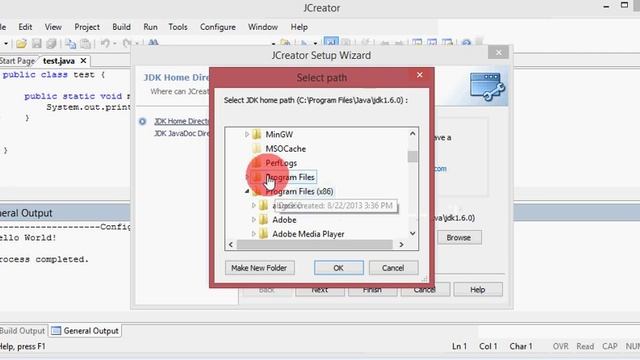Expand the Adobe Media Player node
The image size is (640, 360).
253,234
